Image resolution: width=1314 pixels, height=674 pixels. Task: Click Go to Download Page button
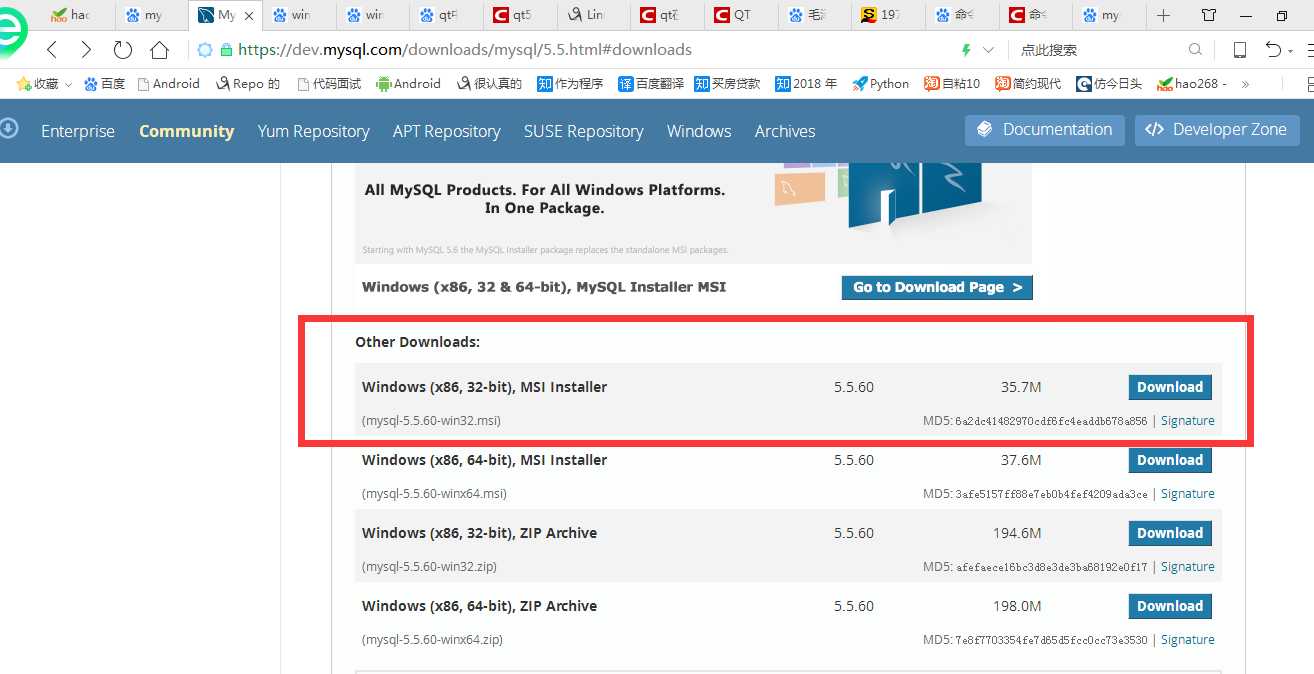tap(937, 287)
